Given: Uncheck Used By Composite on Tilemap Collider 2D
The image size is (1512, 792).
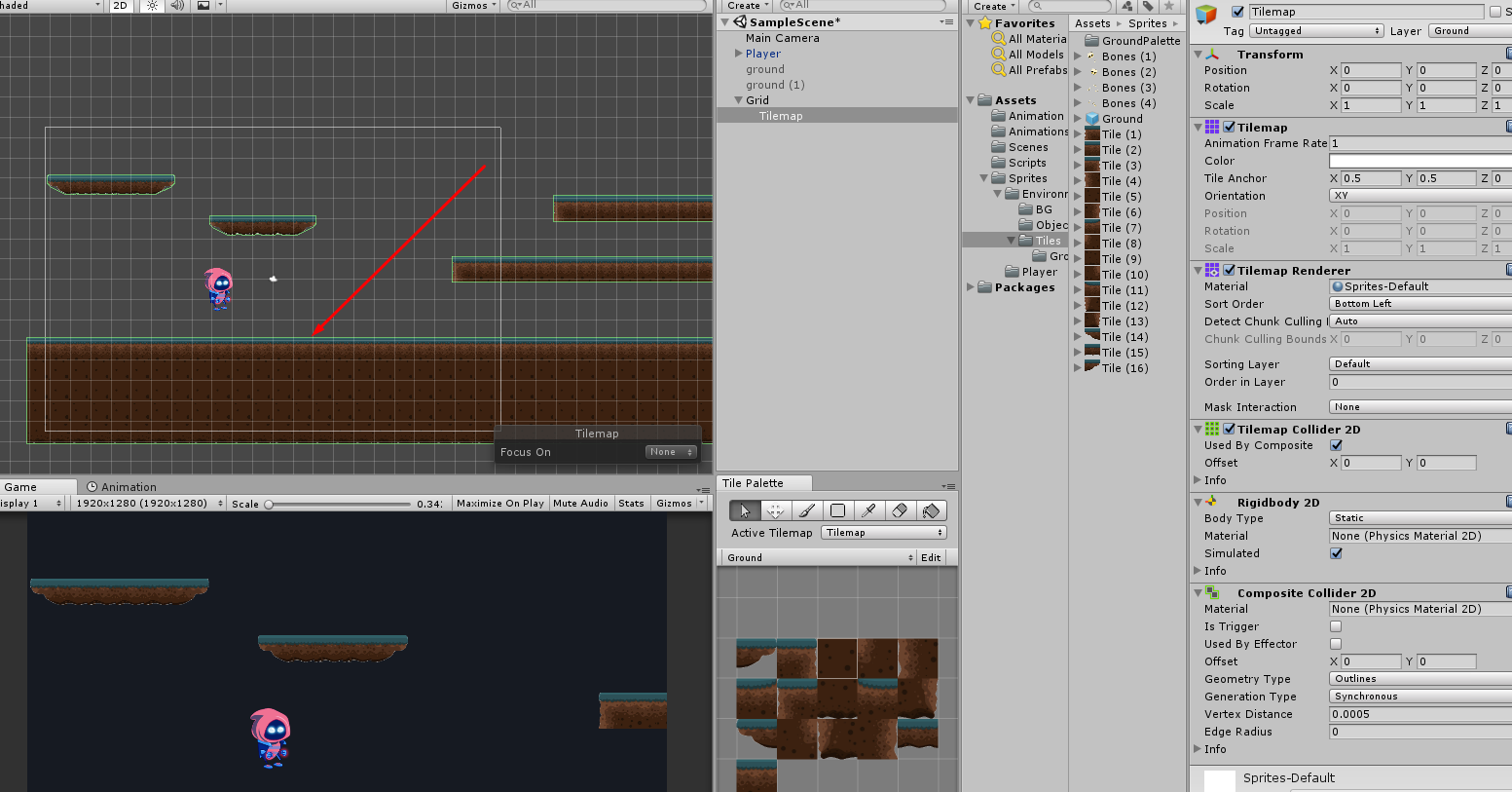Looking at the screenshot, I should (1336, 445).
